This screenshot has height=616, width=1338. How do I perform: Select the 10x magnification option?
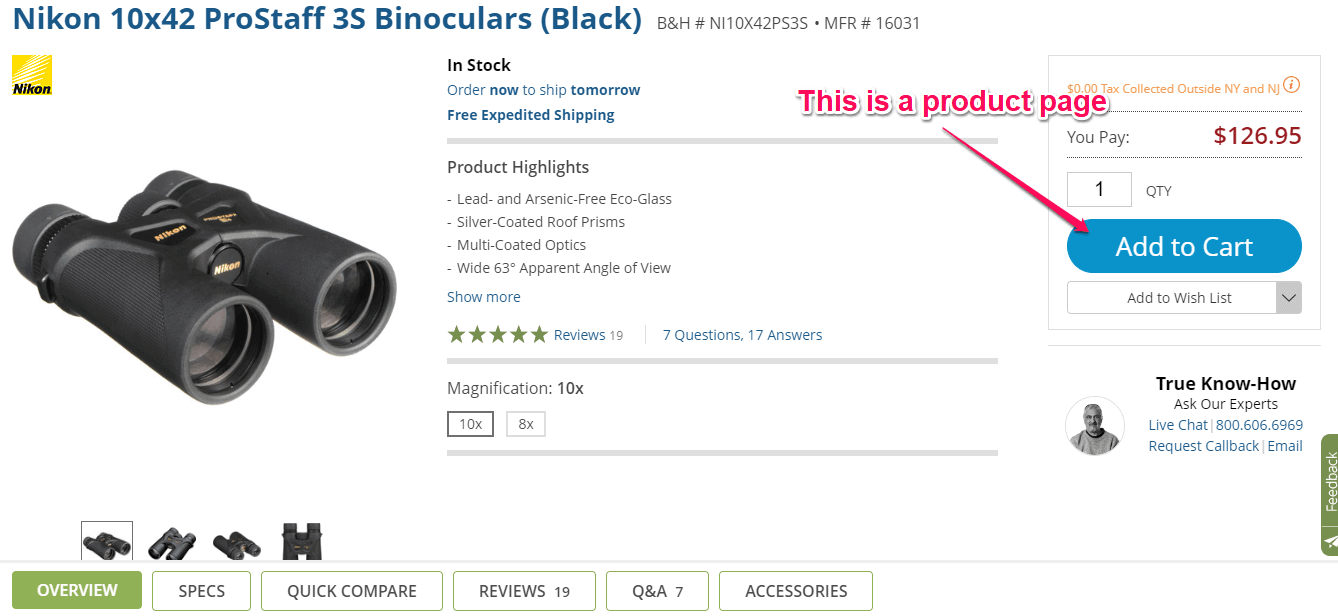470,423
